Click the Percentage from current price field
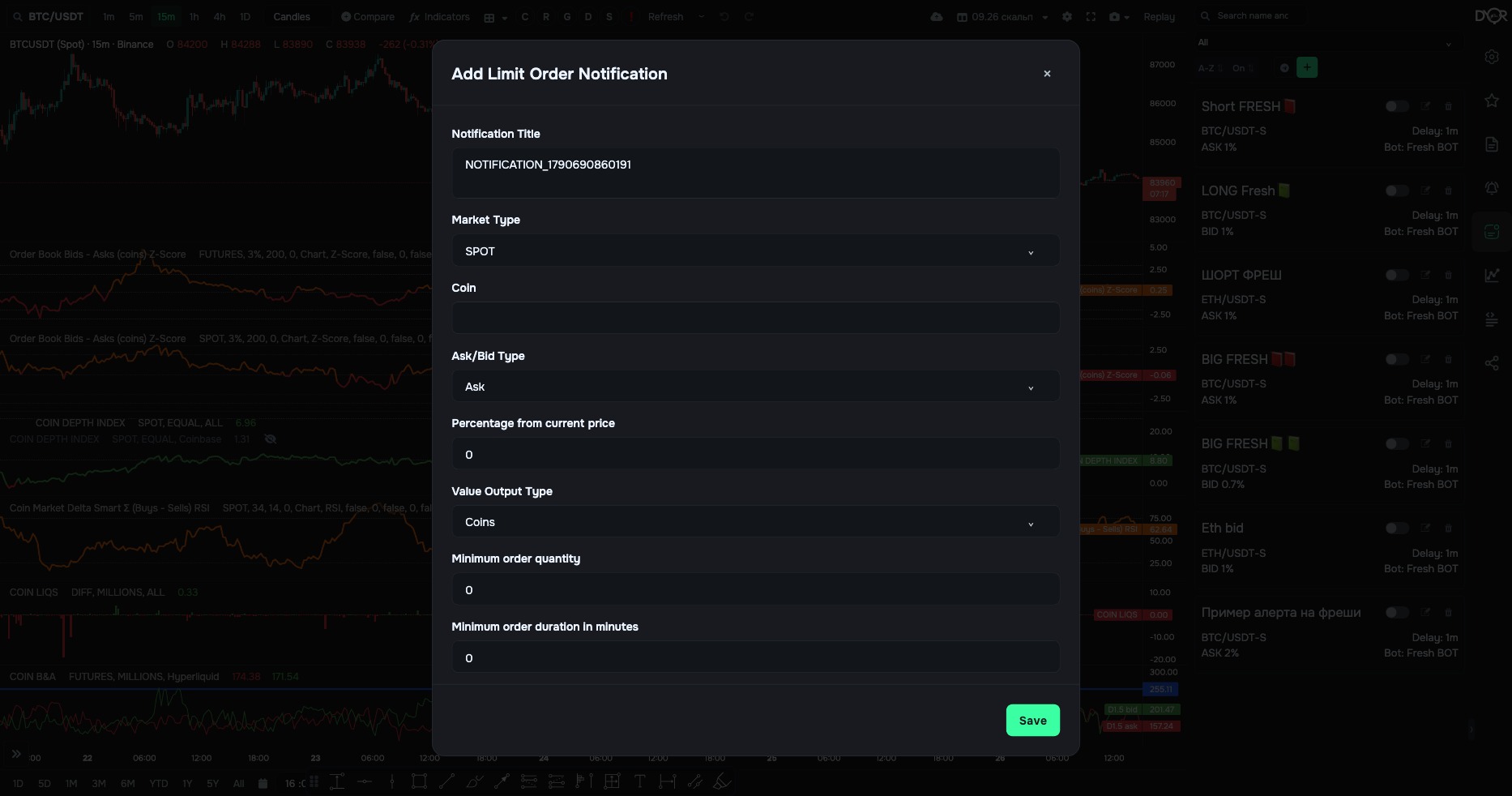This screenshot has width=1512, height=796. tap(755, 454)
